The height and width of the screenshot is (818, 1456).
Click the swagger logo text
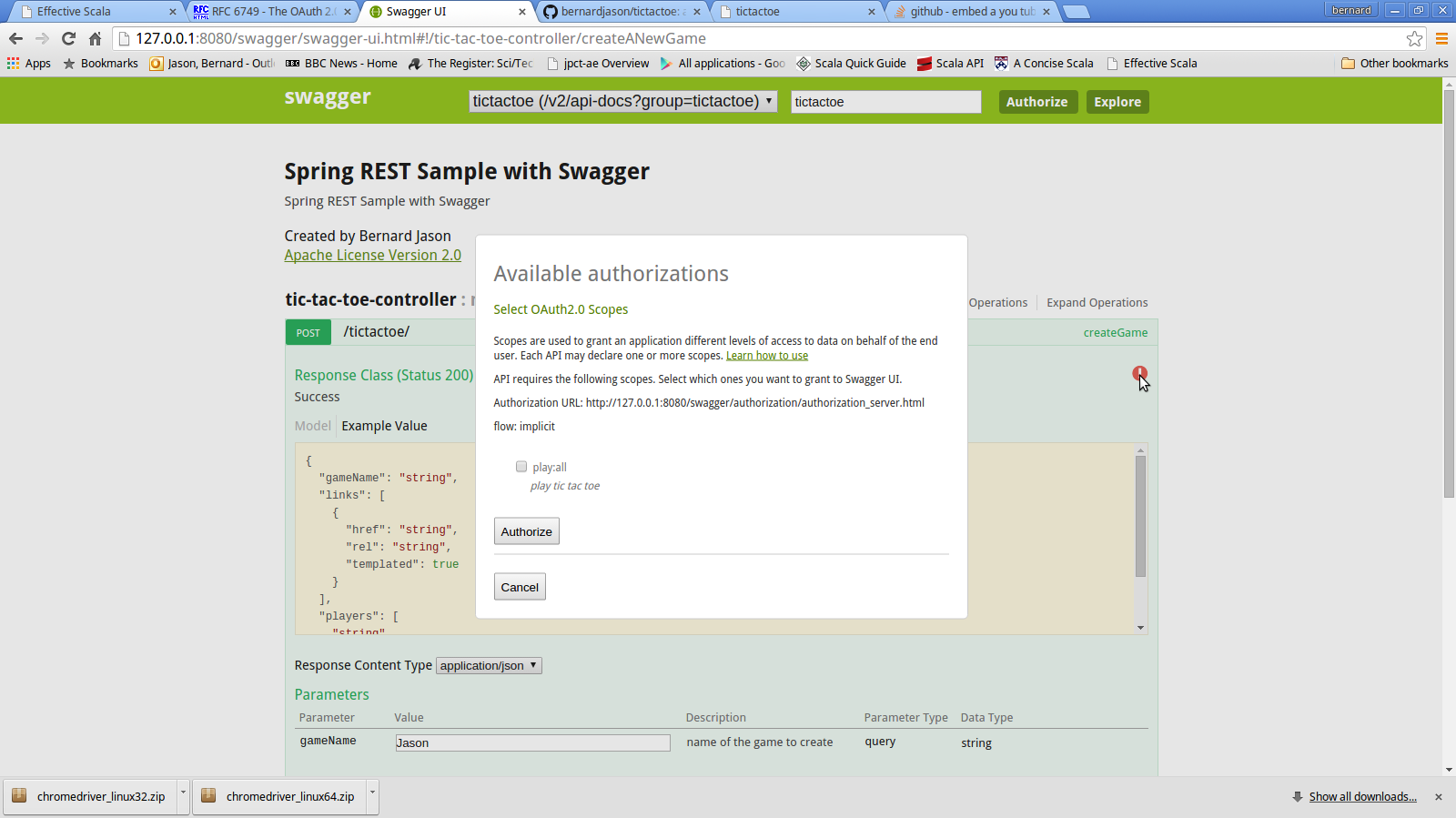[x=328, y=97]
